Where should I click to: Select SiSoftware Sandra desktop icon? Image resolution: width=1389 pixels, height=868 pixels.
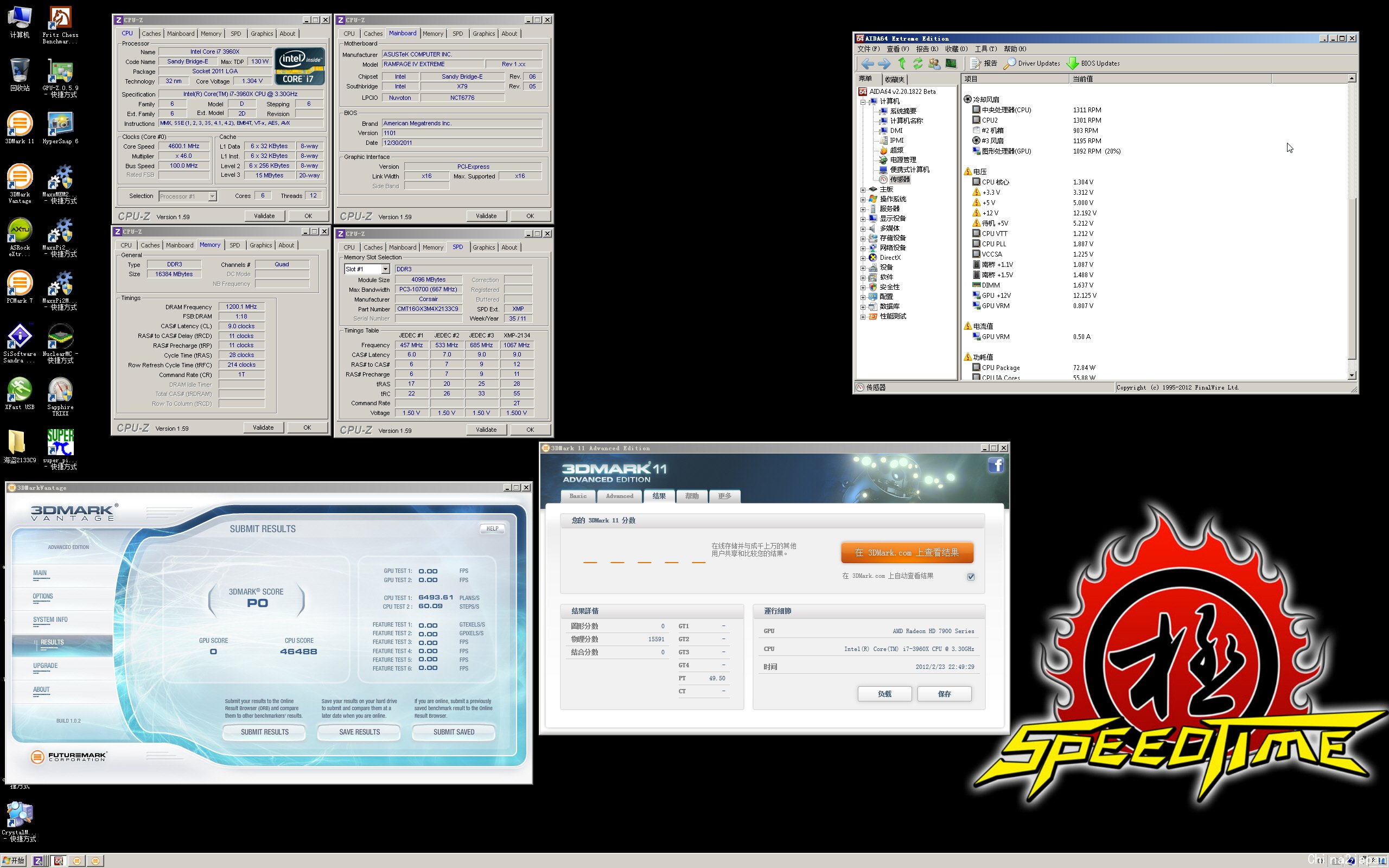pos(20,343)
